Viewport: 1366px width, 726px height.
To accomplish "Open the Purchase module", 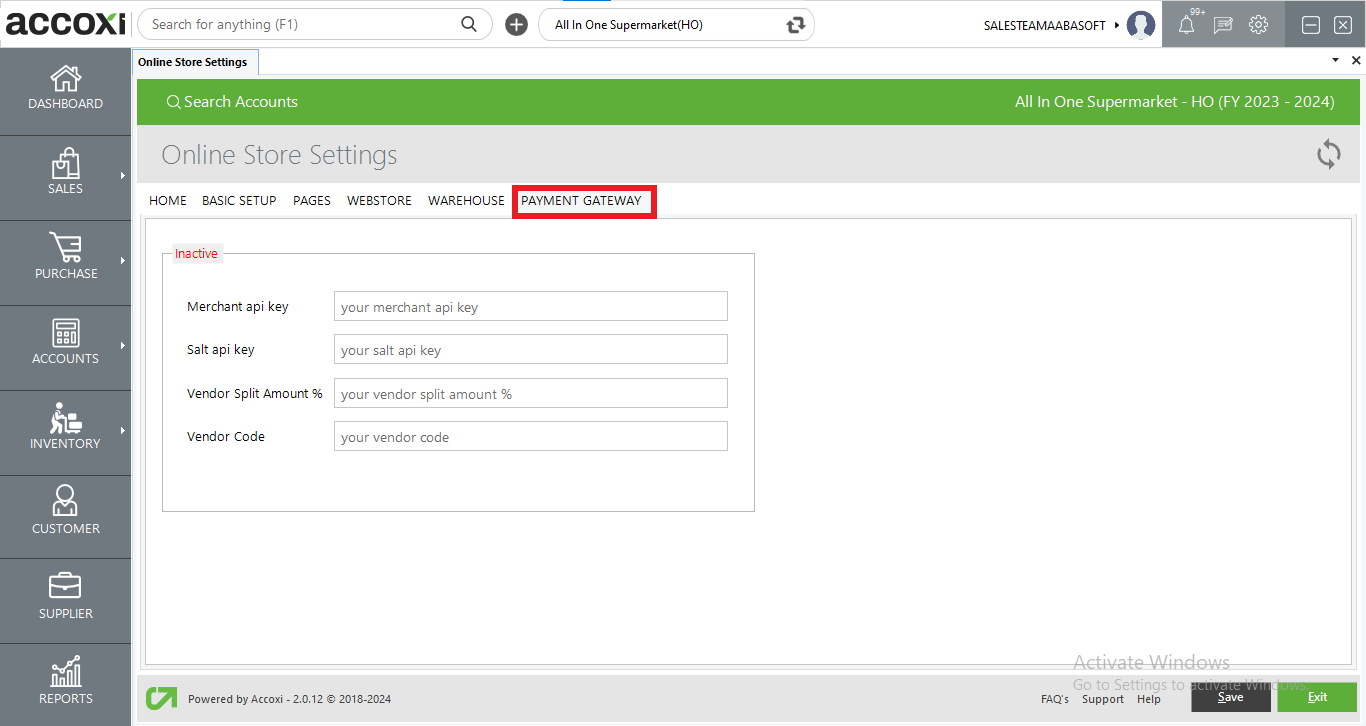I will [65, 260].
